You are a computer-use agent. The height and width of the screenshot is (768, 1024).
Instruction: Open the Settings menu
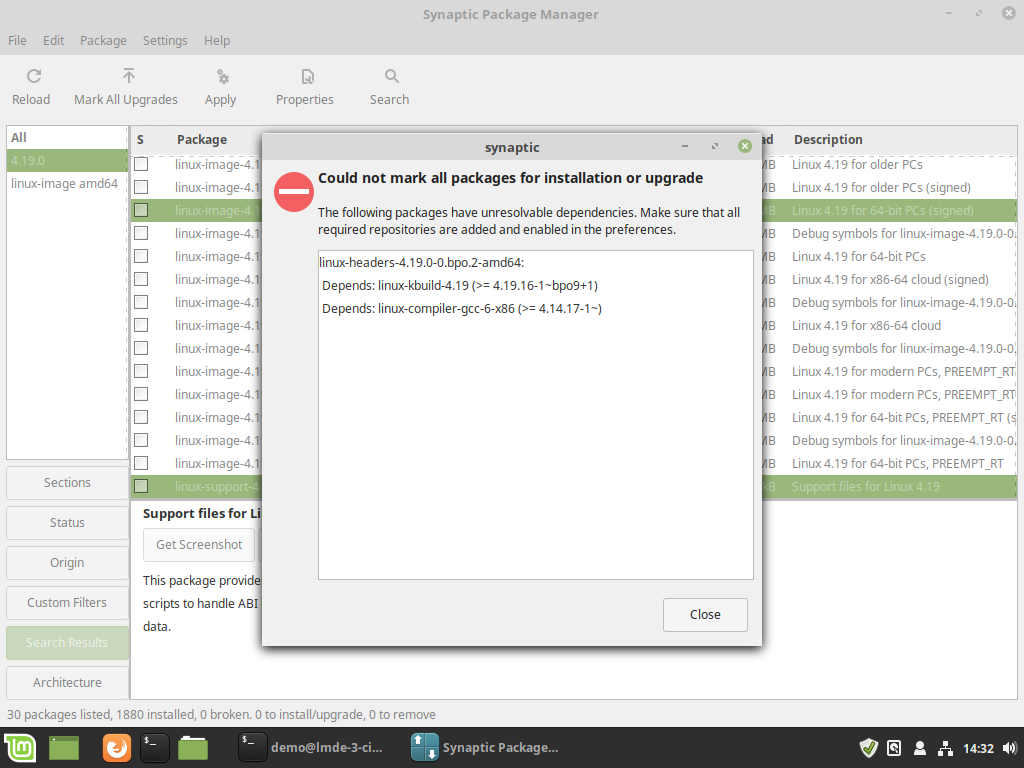(x=165, y=40)
